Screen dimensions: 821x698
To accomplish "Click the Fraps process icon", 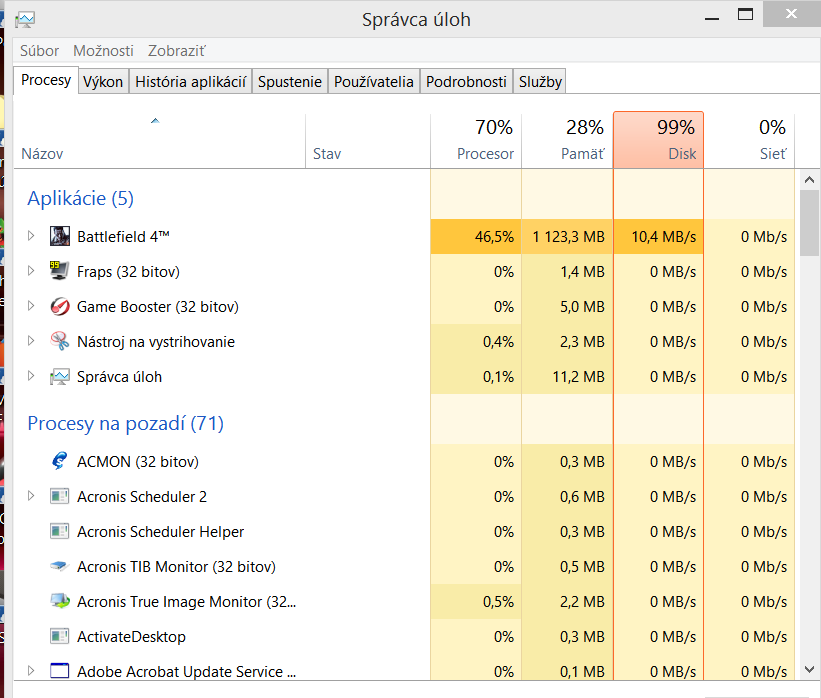I will coord(59,271).
